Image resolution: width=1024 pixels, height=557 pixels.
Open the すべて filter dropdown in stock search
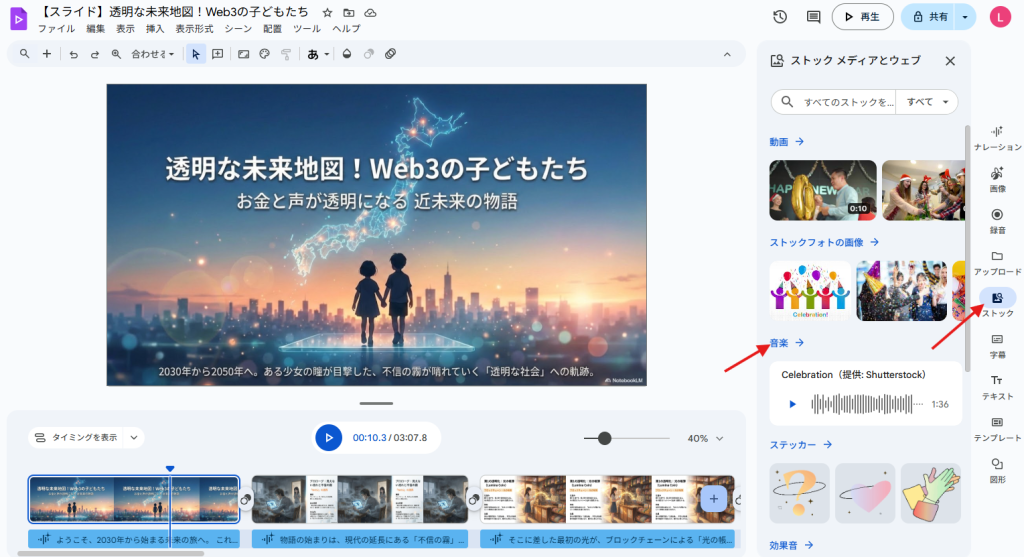coord(926,102)
